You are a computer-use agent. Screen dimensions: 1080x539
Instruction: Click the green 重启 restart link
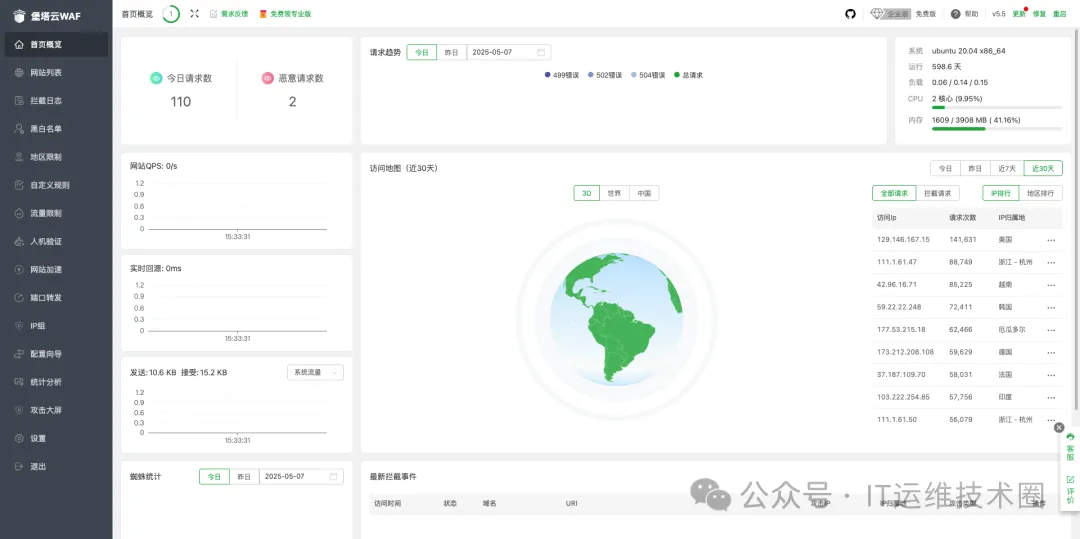(x=1059, y=14)
